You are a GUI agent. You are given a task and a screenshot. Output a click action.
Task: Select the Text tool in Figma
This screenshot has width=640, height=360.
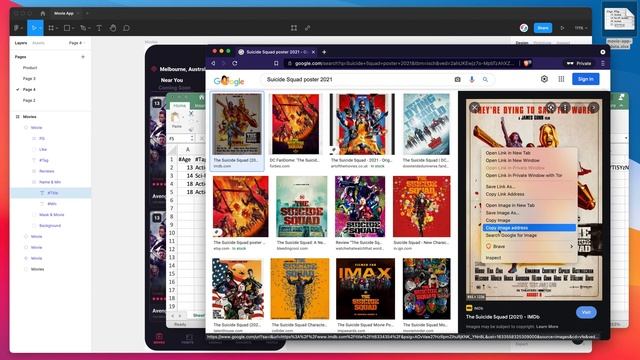click(99, 28)
